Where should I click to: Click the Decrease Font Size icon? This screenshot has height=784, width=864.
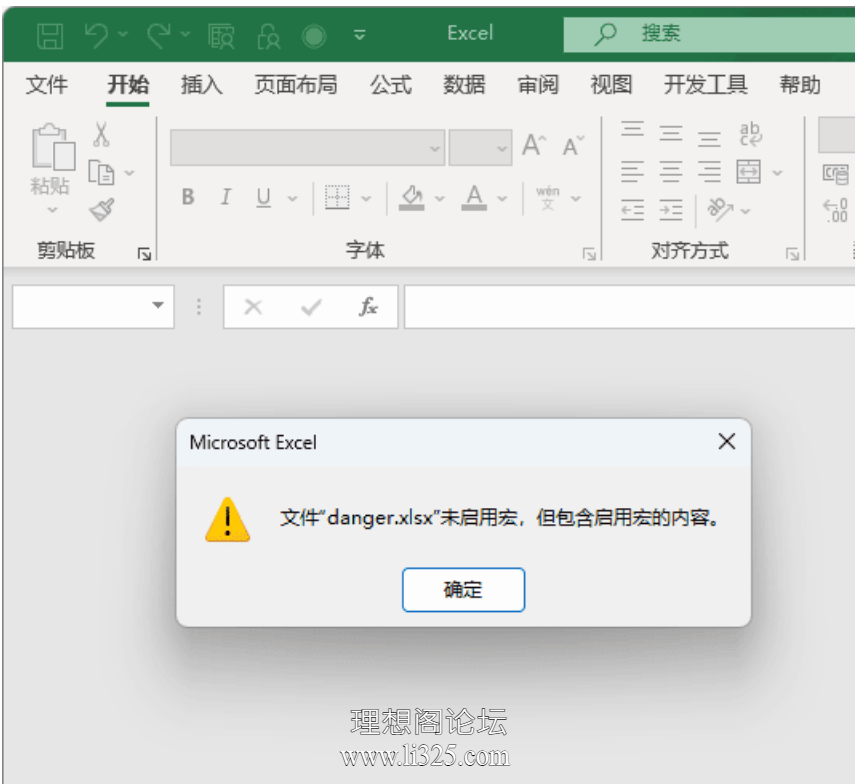[573, 146]
